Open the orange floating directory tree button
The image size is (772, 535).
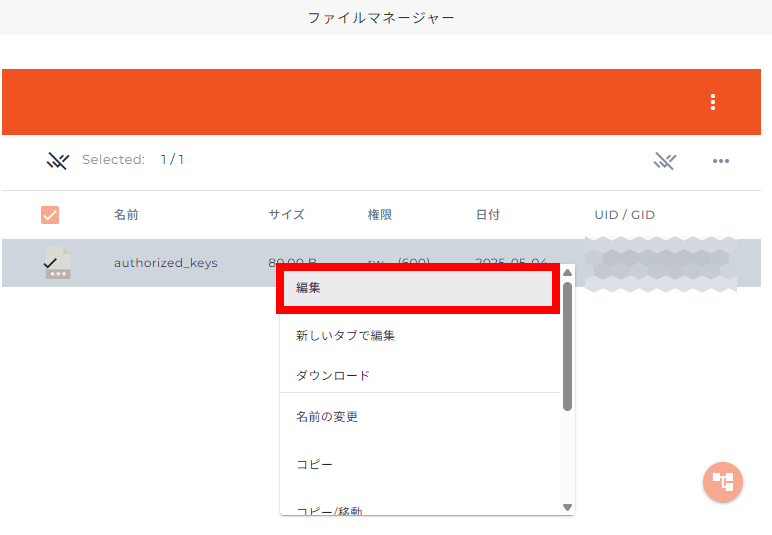722,481
